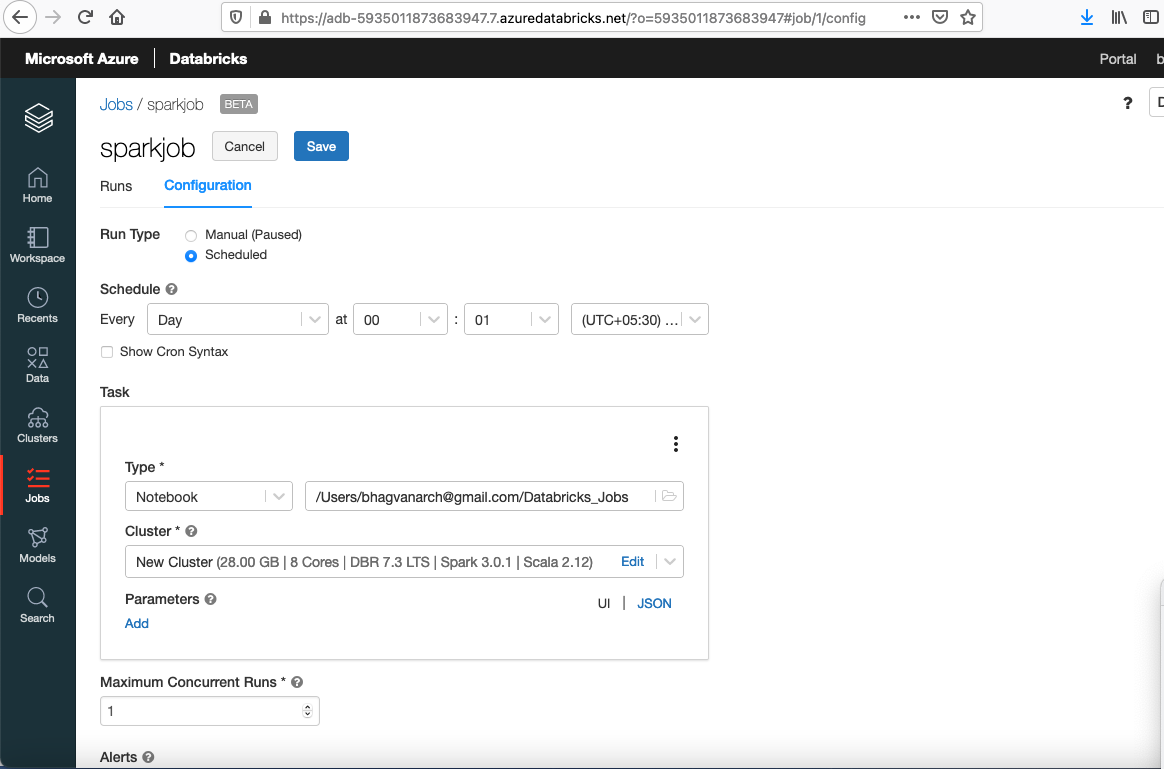Click the browser back arrow
Screen dimensions: 1164x769
click(20, 17)
